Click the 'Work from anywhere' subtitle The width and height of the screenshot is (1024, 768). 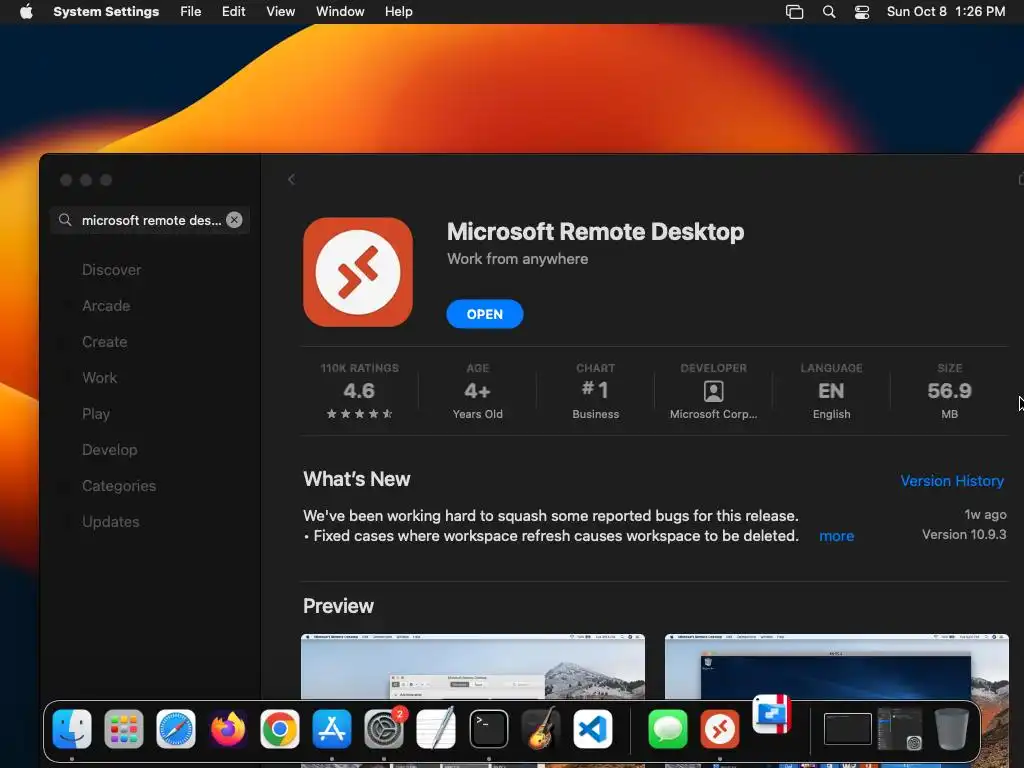(x=517, y=259)
